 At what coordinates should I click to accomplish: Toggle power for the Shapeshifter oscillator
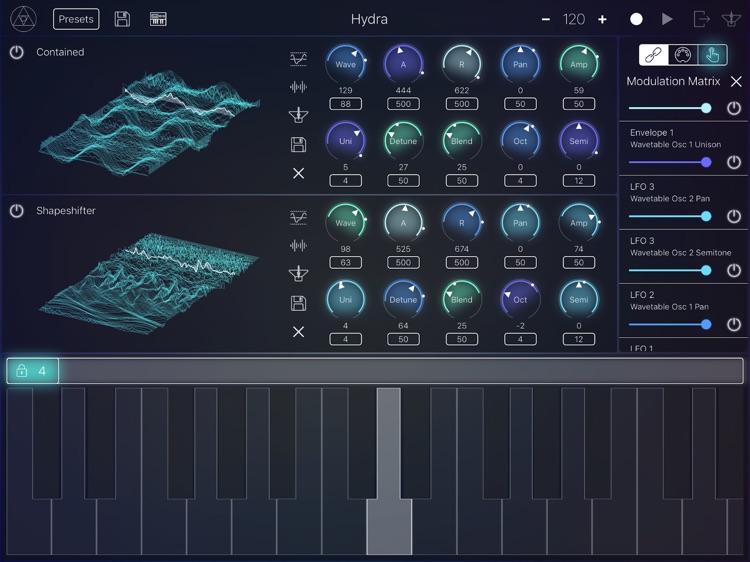pos(17,211)
